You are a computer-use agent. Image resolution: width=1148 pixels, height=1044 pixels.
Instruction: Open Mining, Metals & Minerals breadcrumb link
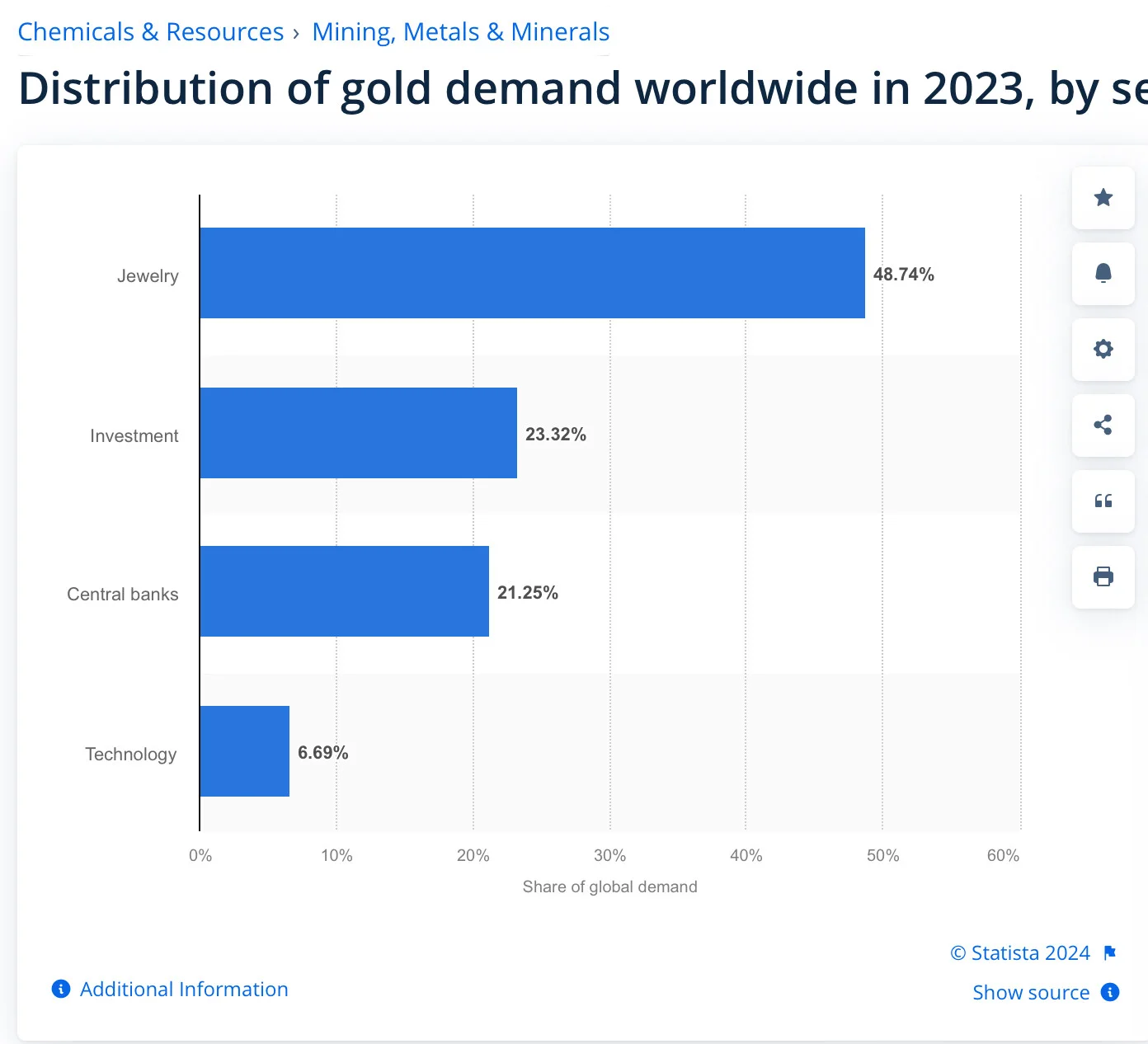click(461, 32)
